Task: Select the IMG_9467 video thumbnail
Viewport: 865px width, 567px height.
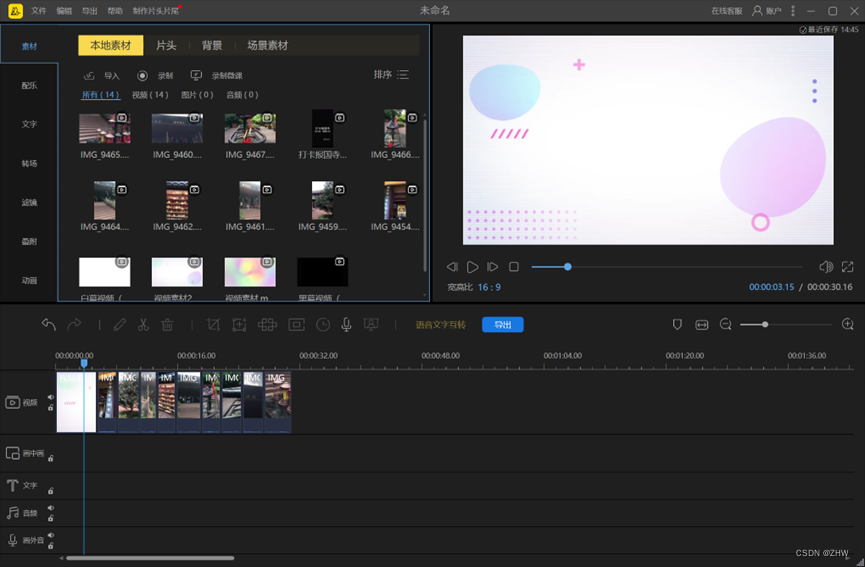Action: pyautogui.click(x=250, y=129)
